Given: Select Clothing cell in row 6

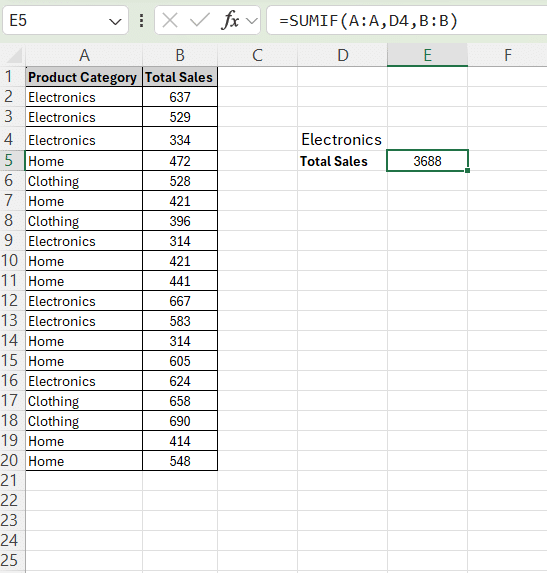Looking at the screenshot, I should point(84,181).
